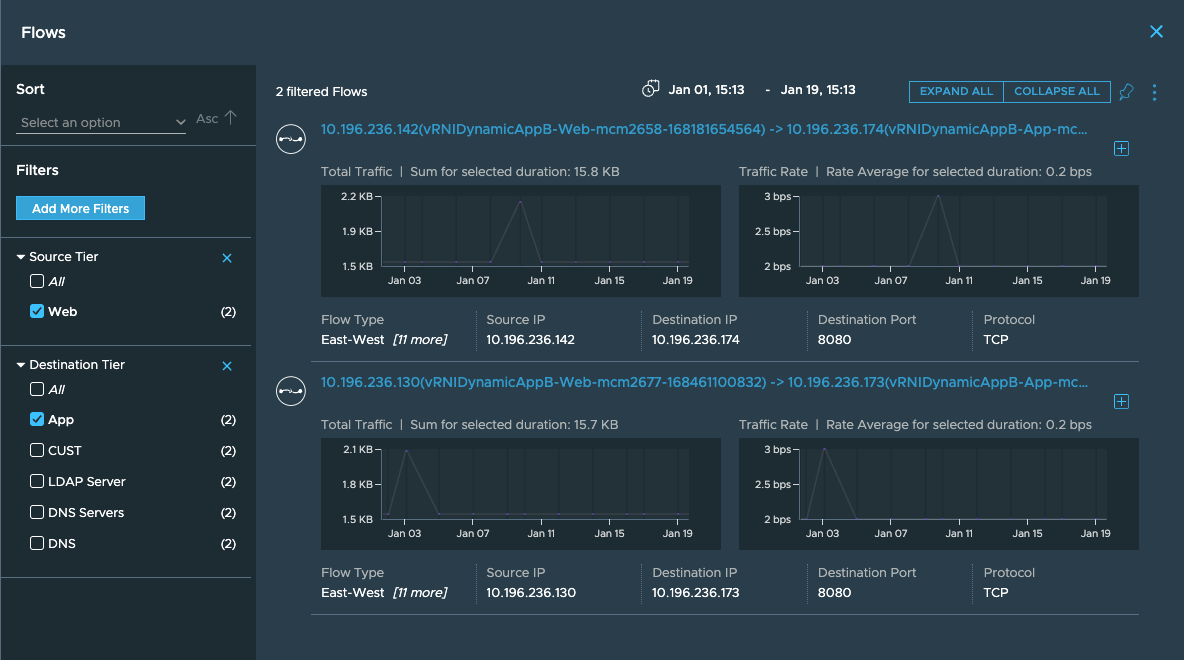This screenshot has width=1184, height=660.
Task: Expand second flow with the plus icon
Action: 1121,402
